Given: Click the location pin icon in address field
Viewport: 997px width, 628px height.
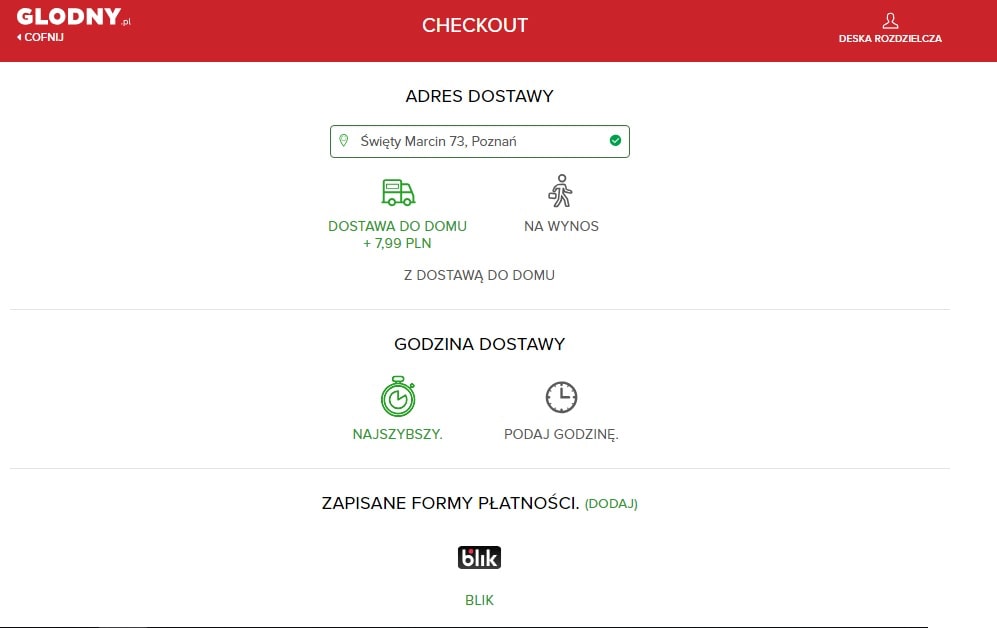Looking at the screenshot, I should 344,140.
